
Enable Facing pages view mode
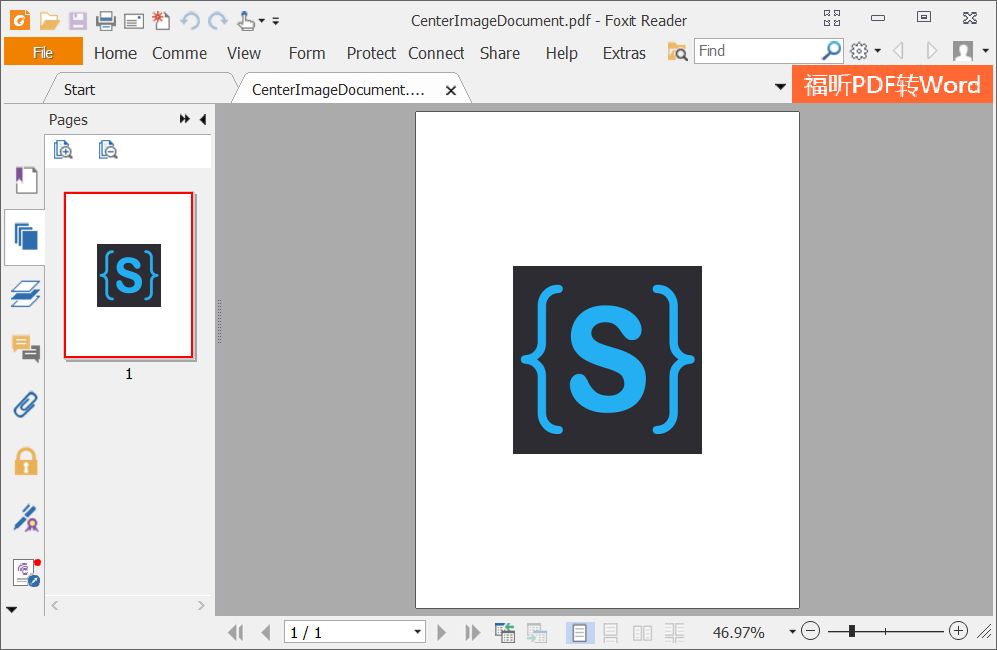(642, 632)
